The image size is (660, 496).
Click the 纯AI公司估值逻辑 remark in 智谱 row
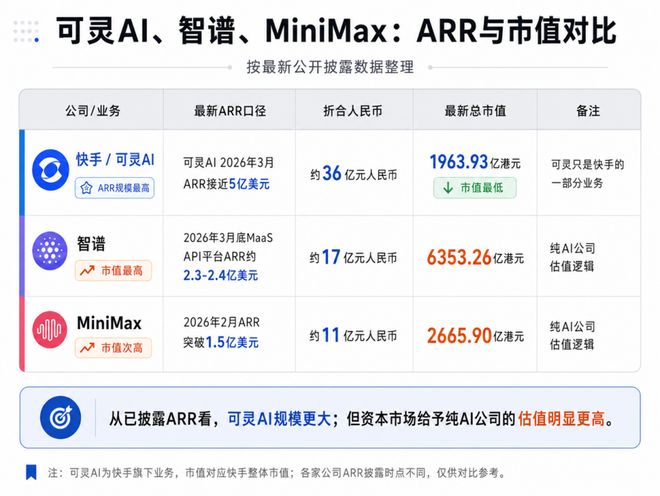point(572,257)
